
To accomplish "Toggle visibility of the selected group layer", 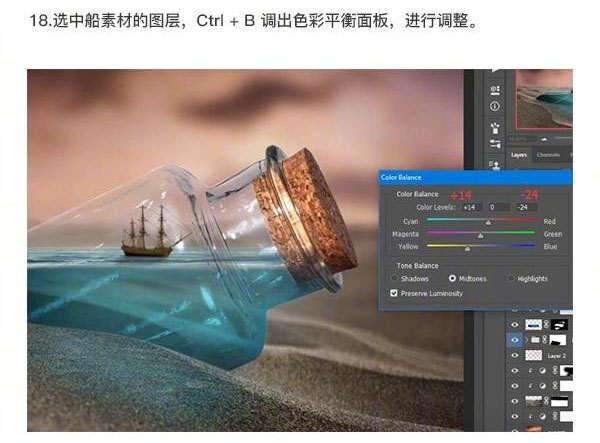I will [x=515, y=340].
